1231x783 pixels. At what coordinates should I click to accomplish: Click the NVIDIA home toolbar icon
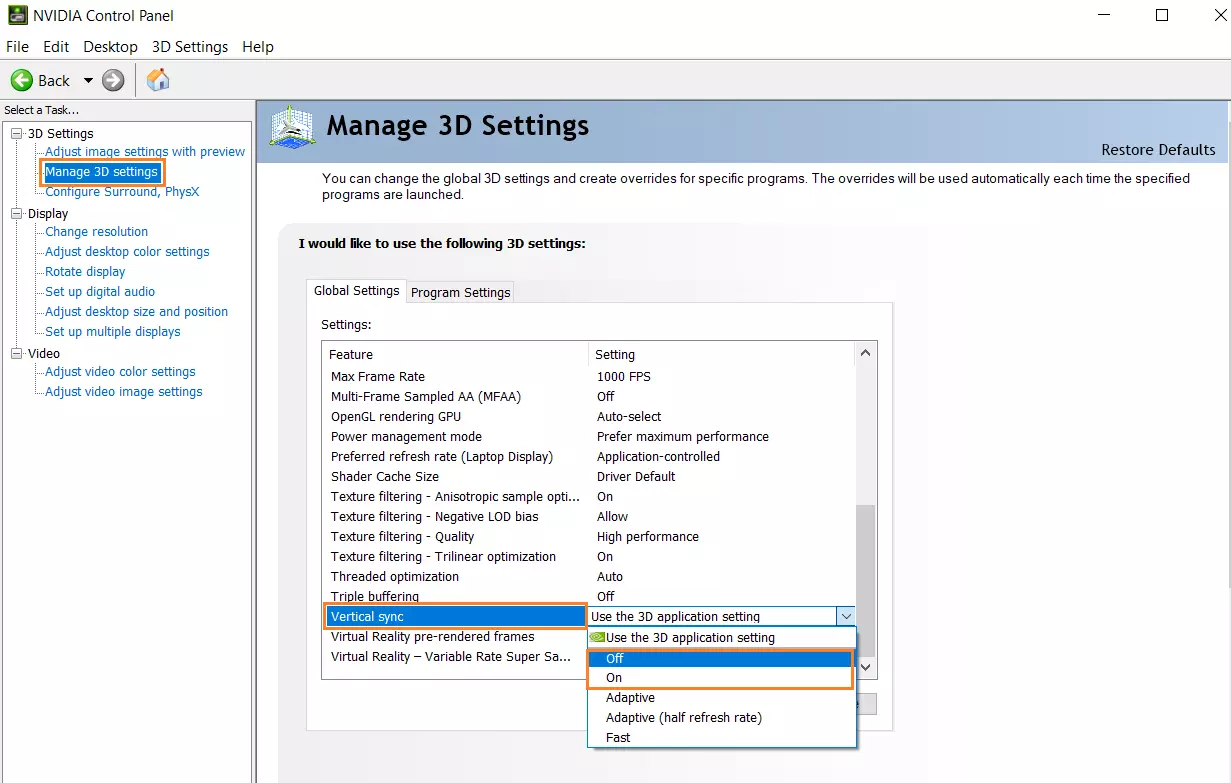pos(157,80)
